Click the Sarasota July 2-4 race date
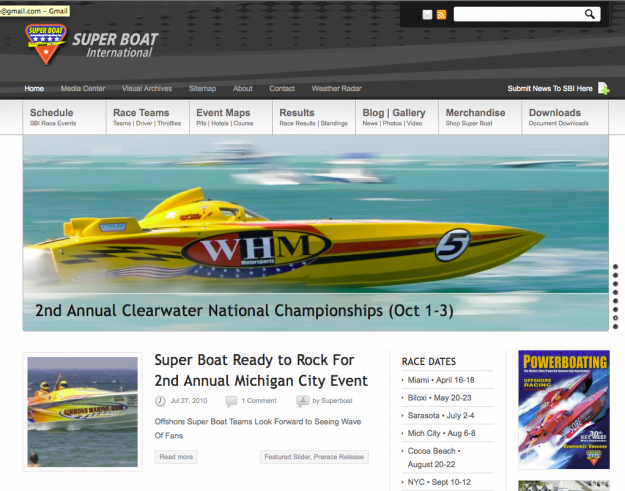The height and width of the screenshot is (491, 625). [x=441, y=415]
